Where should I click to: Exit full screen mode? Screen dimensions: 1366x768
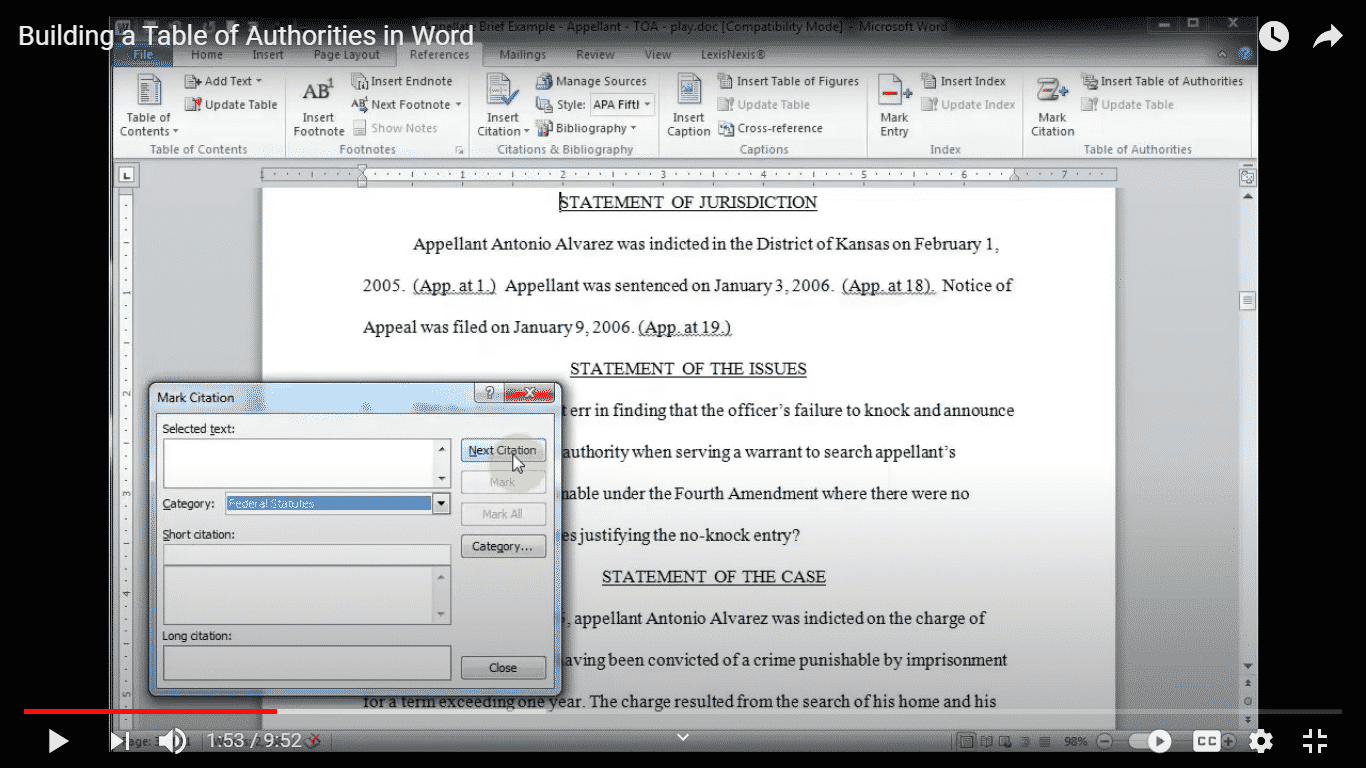(x=1315, y=741)
